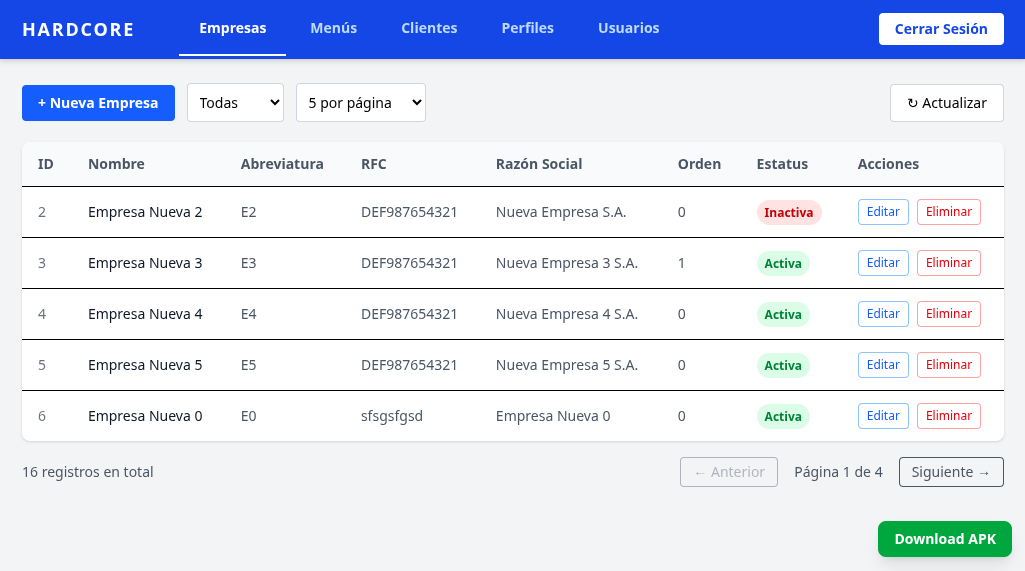Screen dimensions: 1025x571
Task: Edit Empresa Nueva 2
Action: (883, 212)
